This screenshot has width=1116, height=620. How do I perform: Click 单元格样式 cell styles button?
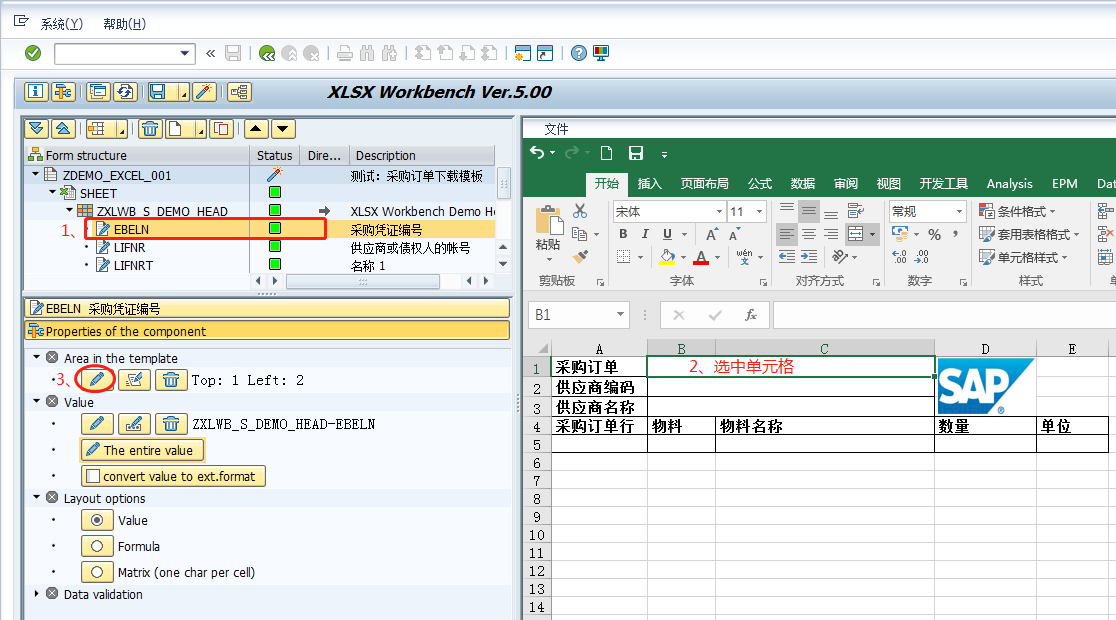(x=1023, y=257)
